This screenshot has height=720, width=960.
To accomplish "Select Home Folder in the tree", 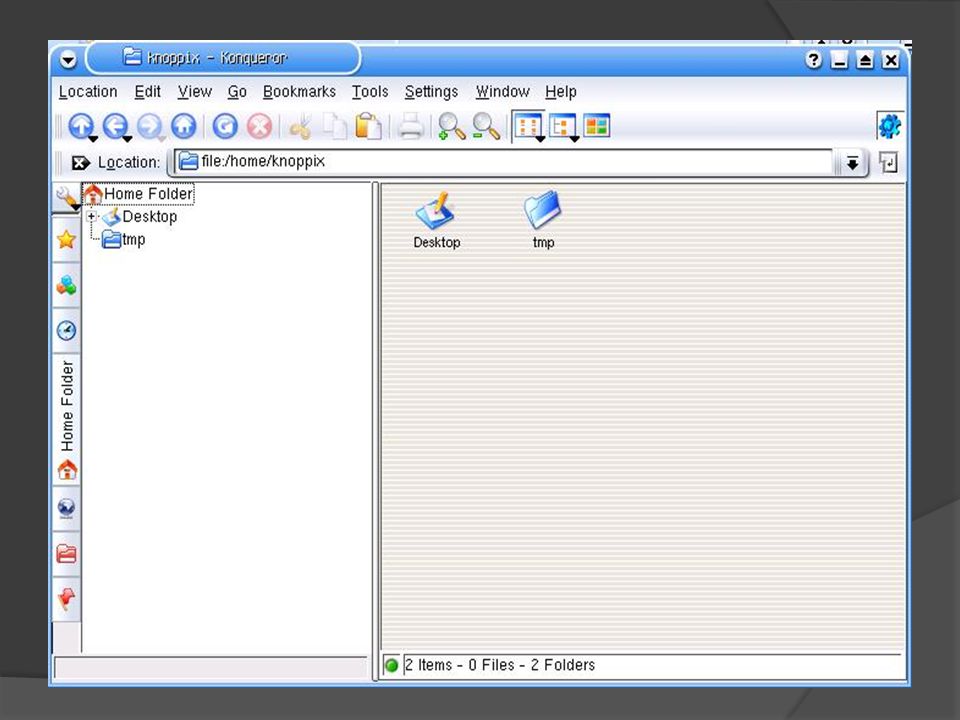I will click(x=139, y=194).
